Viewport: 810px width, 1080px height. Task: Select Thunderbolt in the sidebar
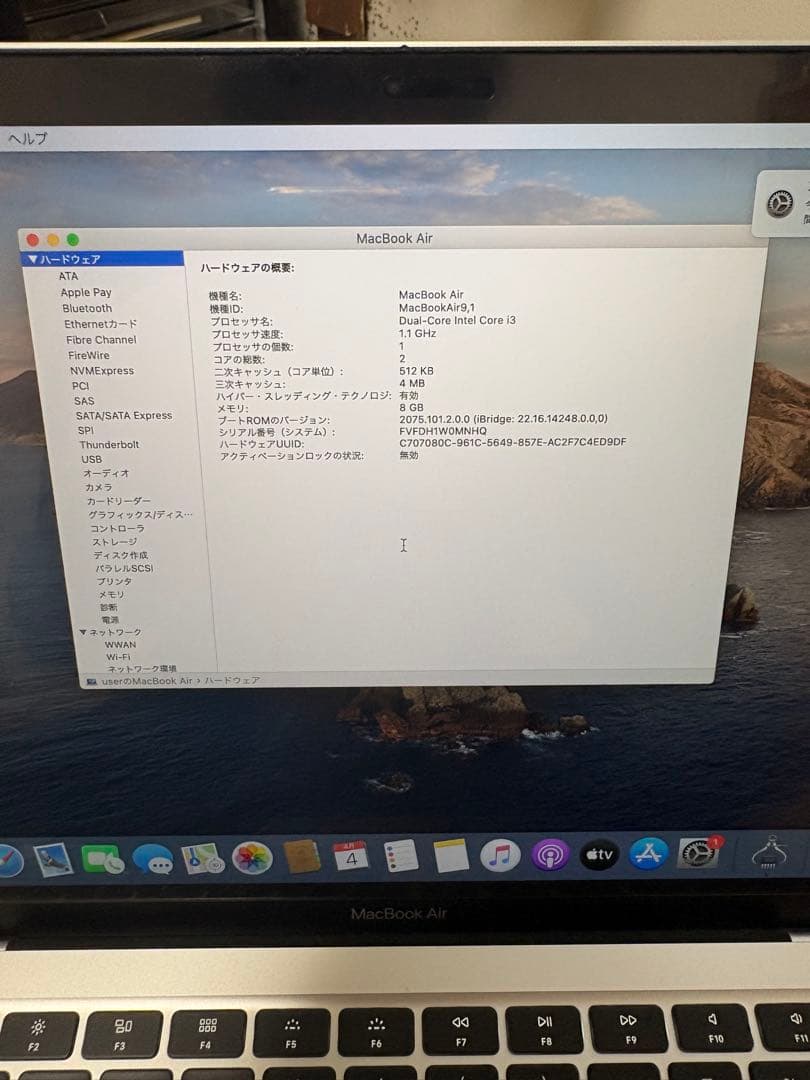pyautogui.click(x=110, y=444)
